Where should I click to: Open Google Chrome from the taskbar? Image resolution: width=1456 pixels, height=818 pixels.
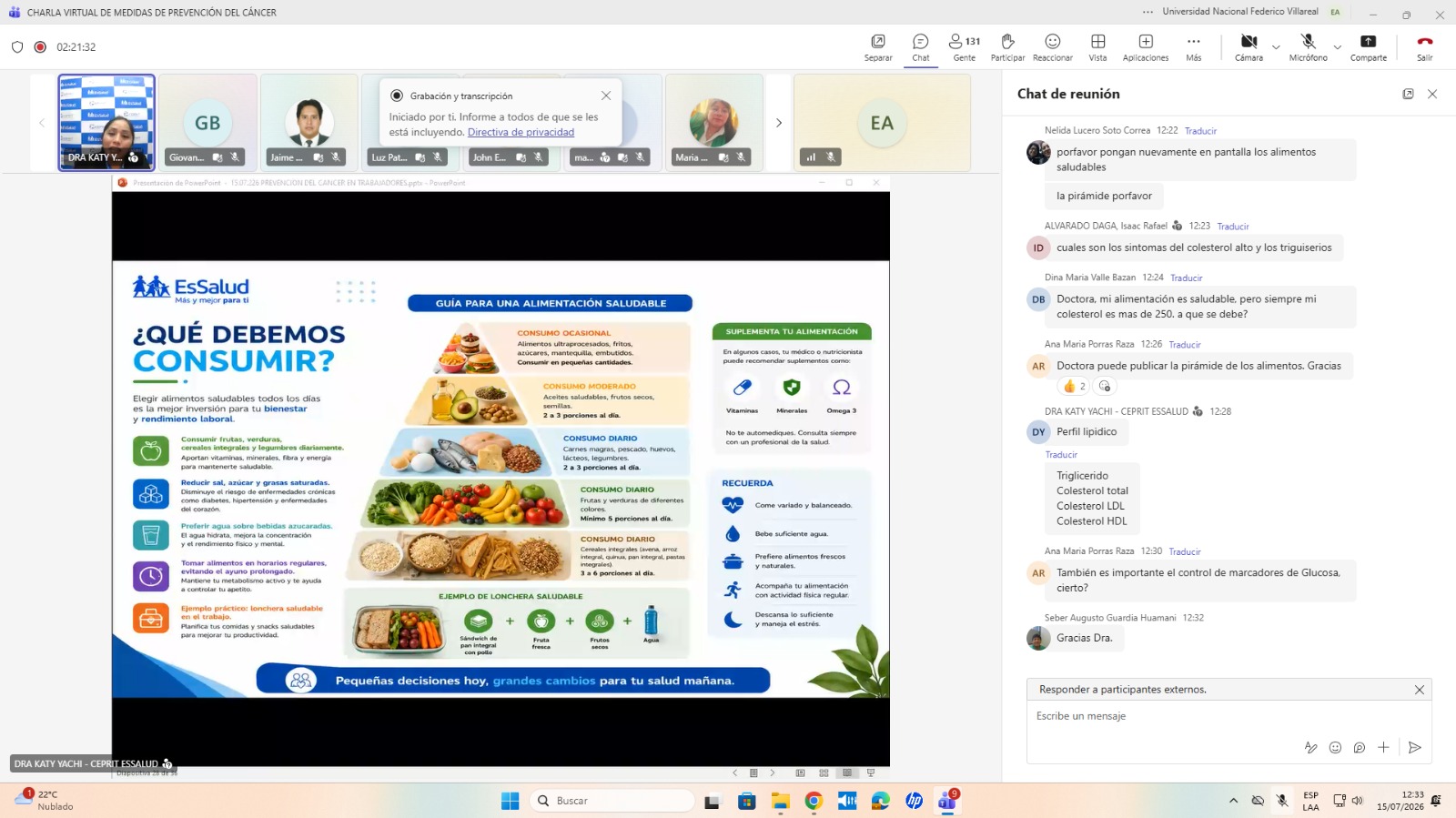pyautogui.click(x=814, y=801)
